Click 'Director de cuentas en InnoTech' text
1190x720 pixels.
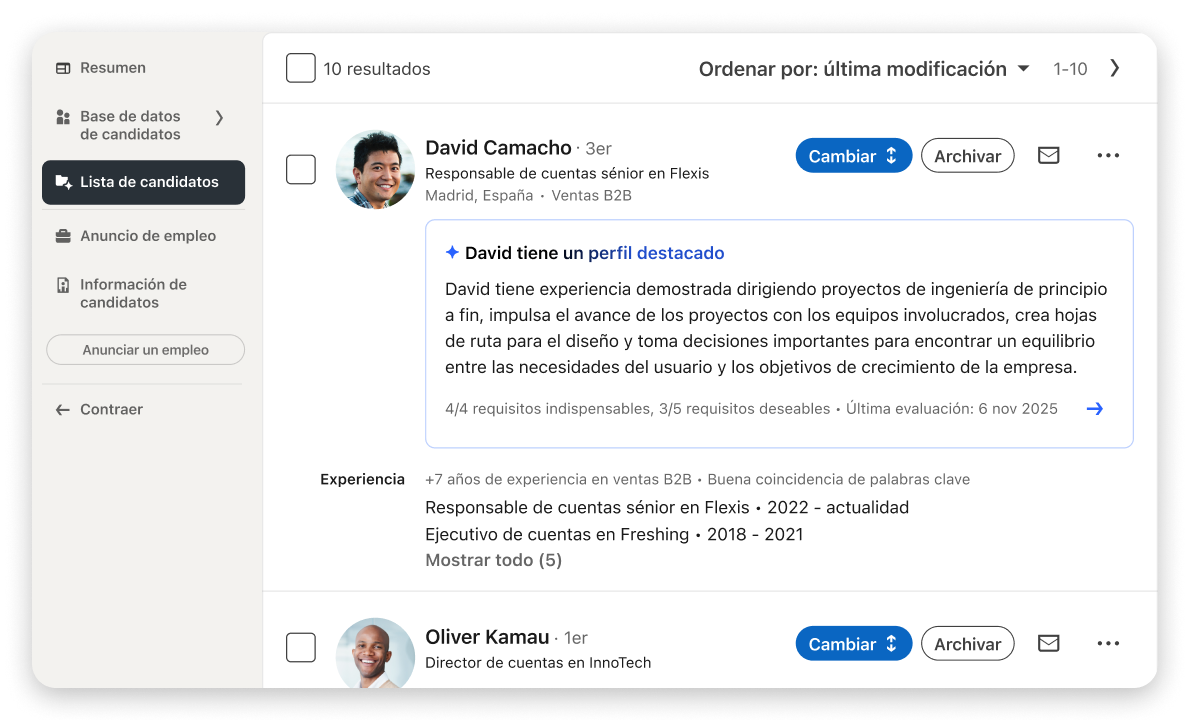pyautogui.click(x=538, y=662)
